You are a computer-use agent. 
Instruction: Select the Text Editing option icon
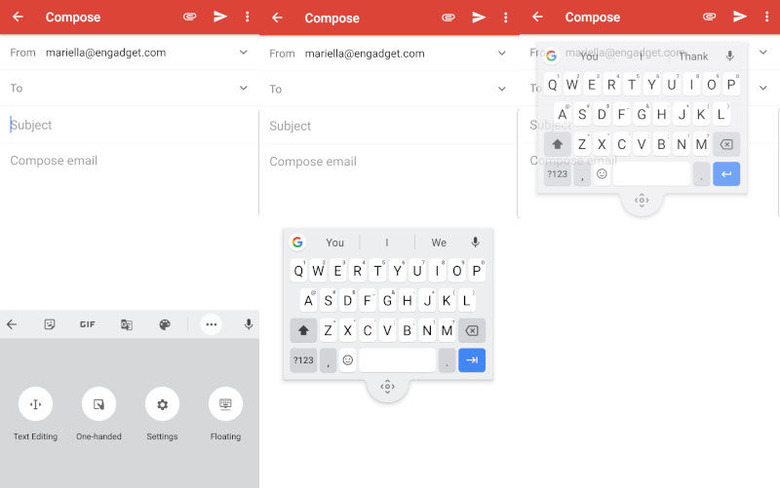tap(35, 404)
